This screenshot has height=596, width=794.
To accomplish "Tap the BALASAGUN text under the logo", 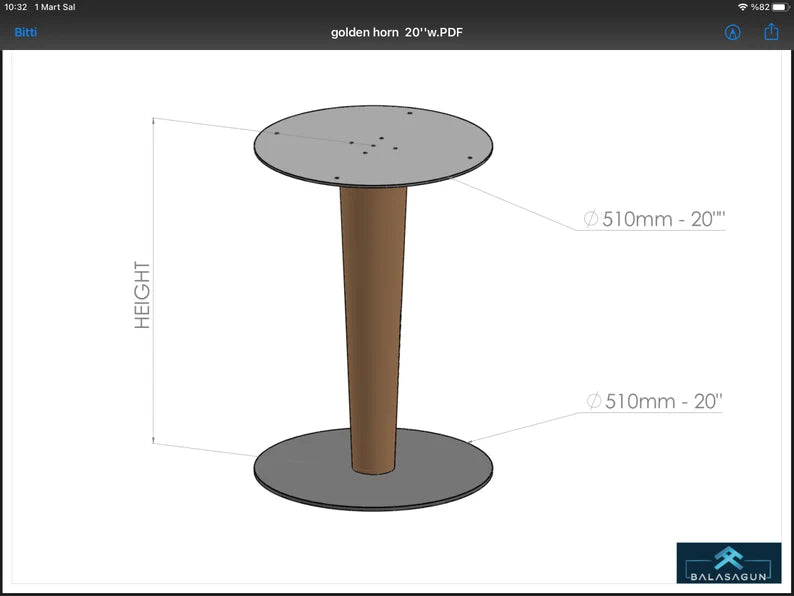I will [x=728, y=576].
